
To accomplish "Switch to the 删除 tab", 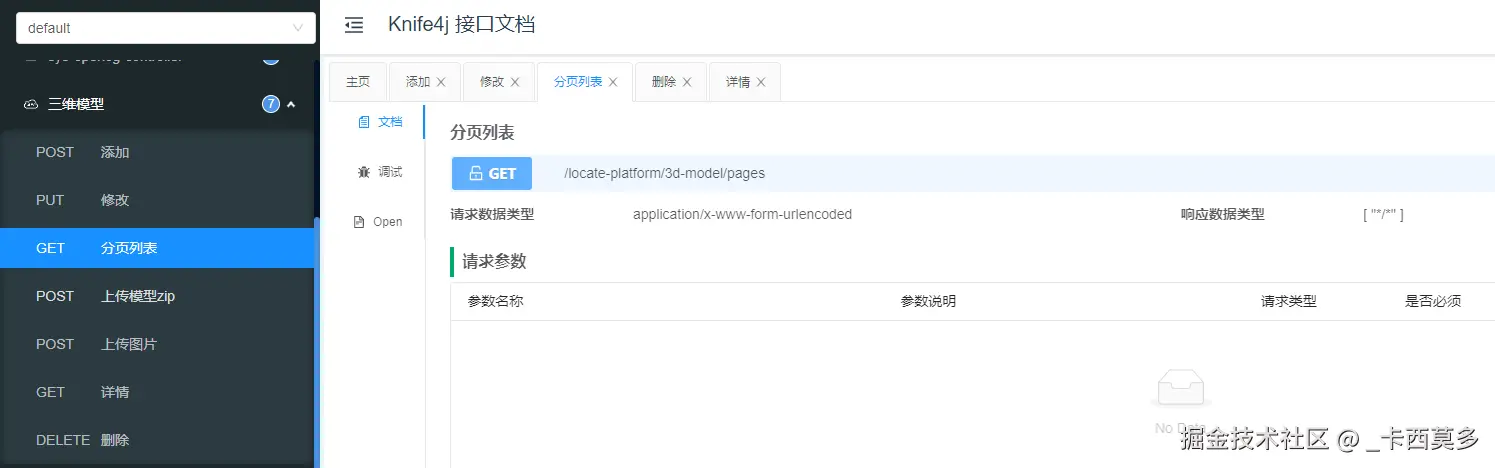I will tap(663, 82).
